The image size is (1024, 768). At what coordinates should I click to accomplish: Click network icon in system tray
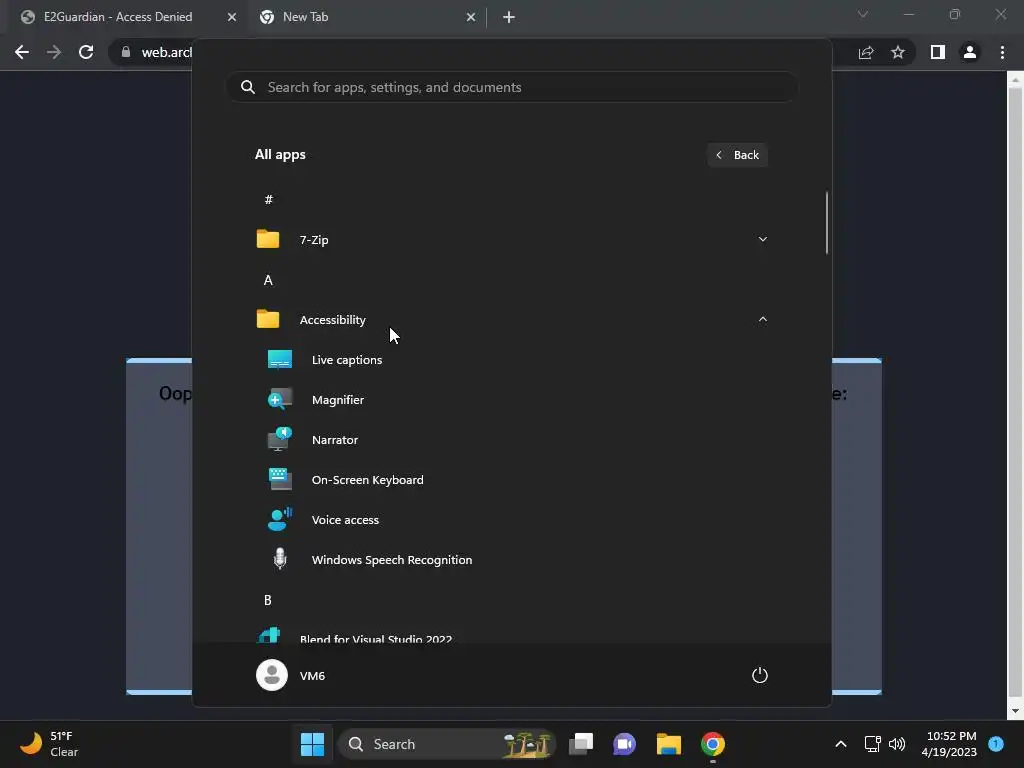872,744
